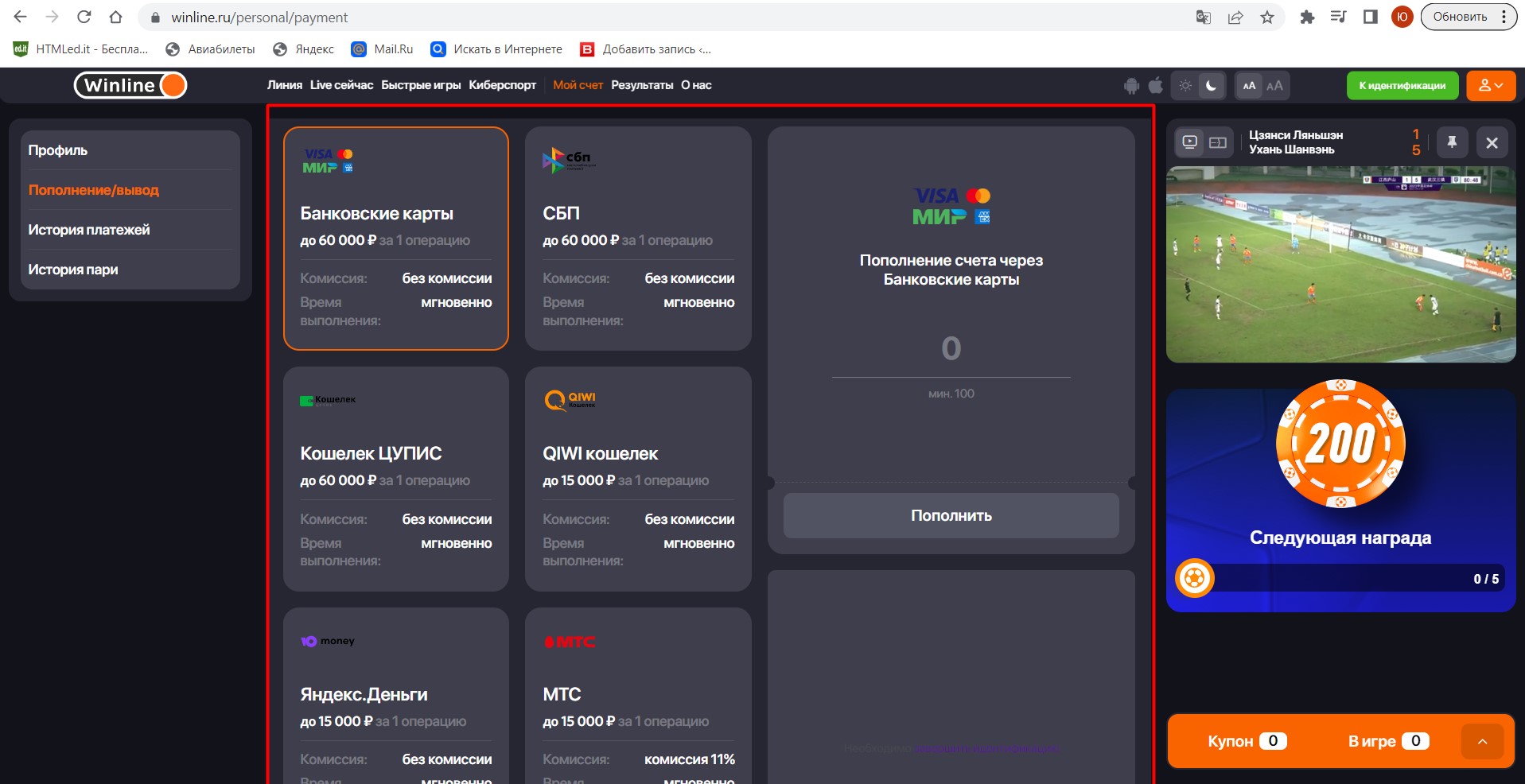The height and width of the screenshot is (784, 1525).
Task: Pin the video player
Action: [x=1452, y=142]
